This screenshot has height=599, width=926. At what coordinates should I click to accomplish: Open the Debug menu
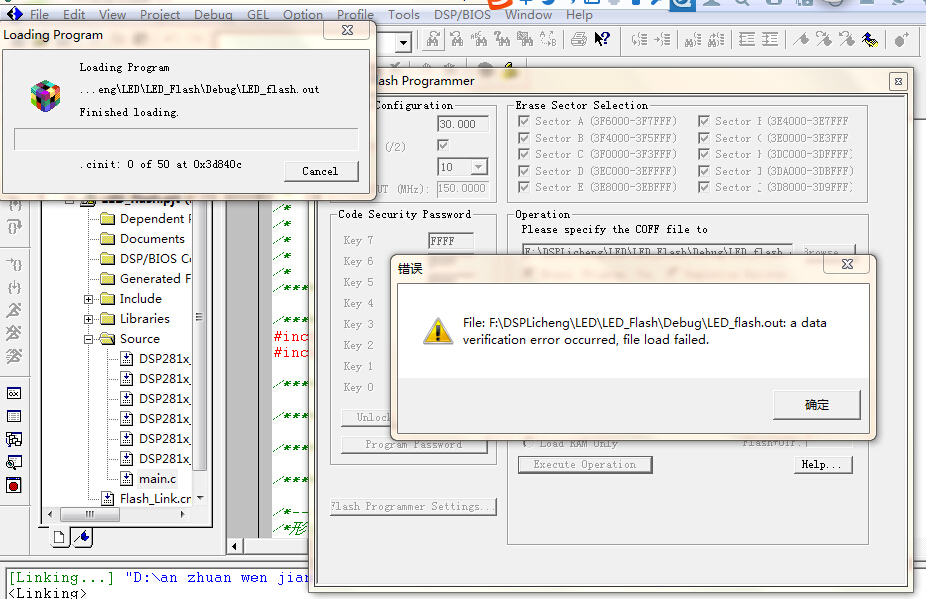213,14
